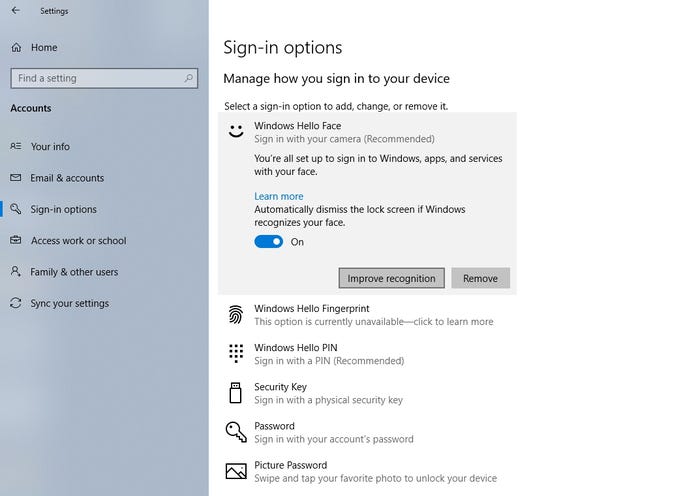
Task: Open Access work or school
Action: point(104,240)
